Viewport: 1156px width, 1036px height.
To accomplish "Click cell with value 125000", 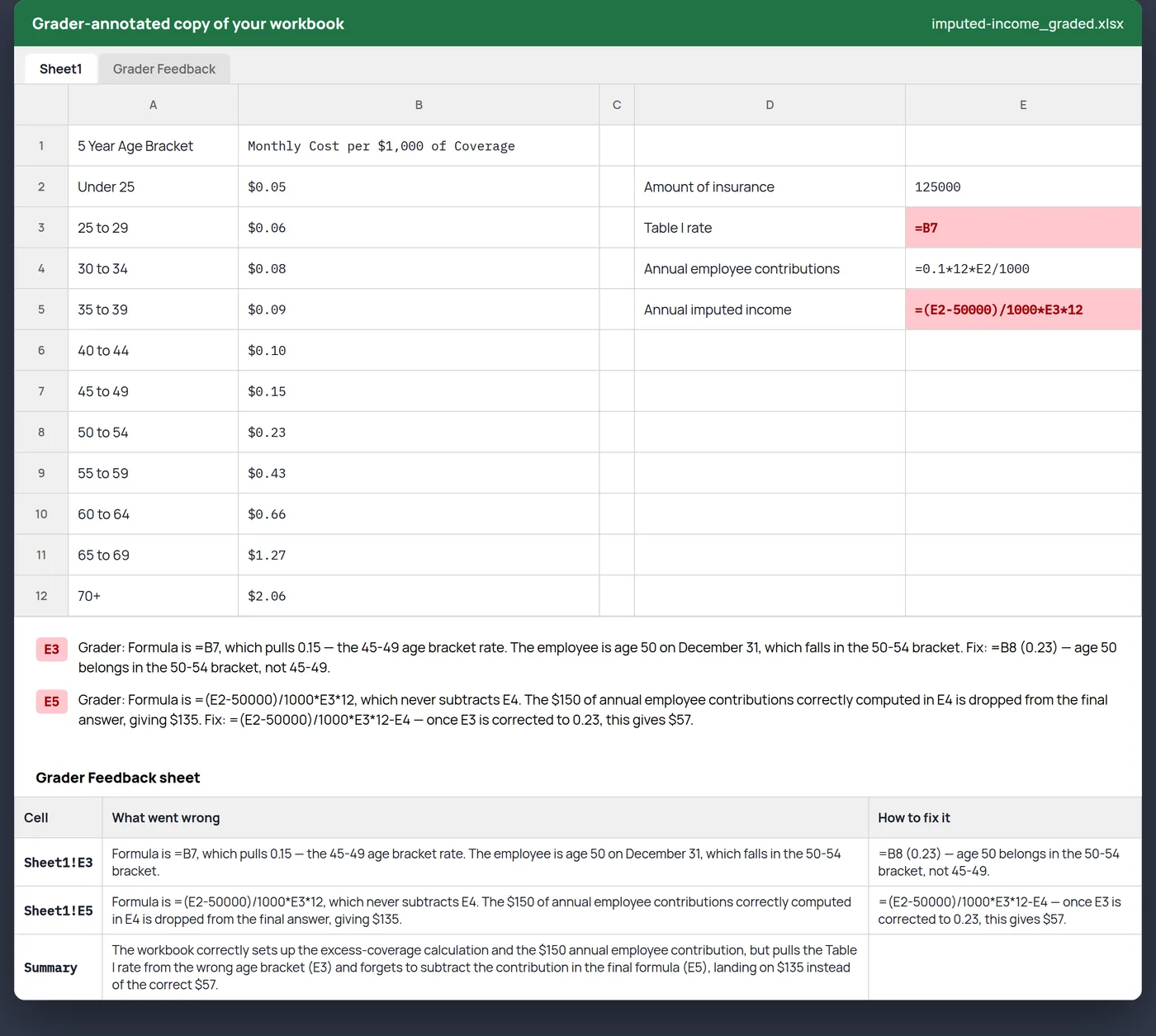I will coord(1023,187).
